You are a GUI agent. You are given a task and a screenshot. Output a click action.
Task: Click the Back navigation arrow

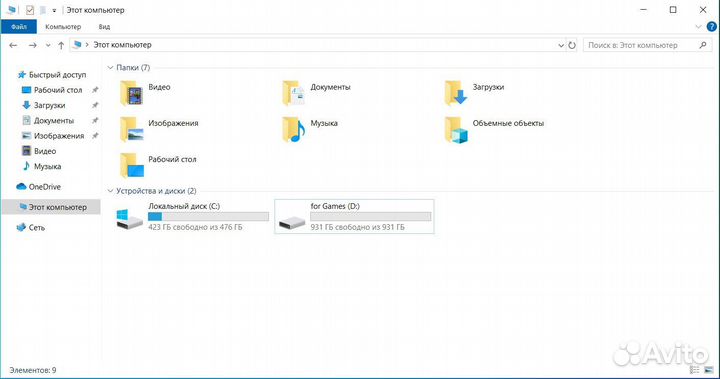pyautogui.click(x=13, y=45)
